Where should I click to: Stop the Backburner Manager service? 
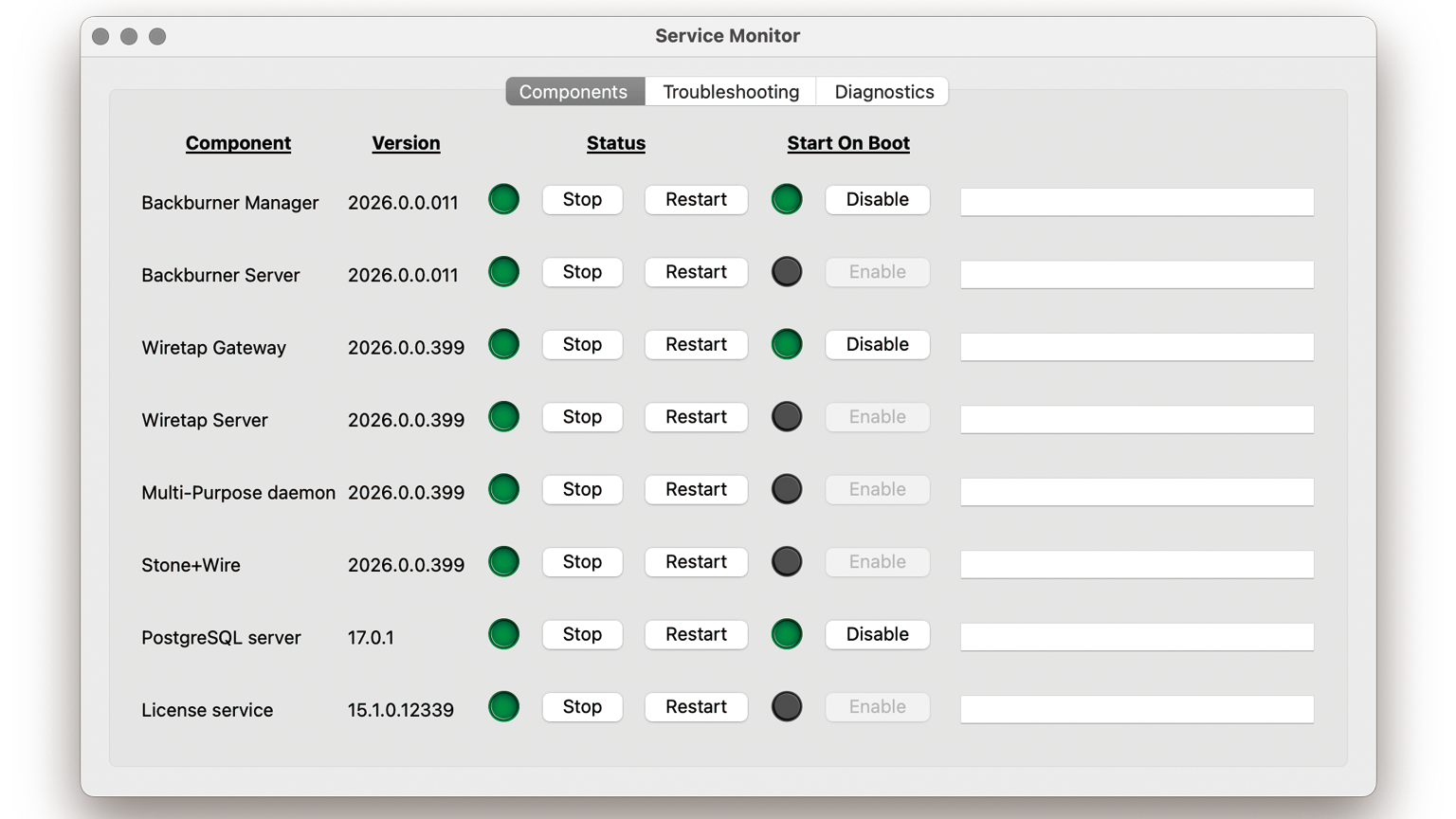click(x=582, y=199)
